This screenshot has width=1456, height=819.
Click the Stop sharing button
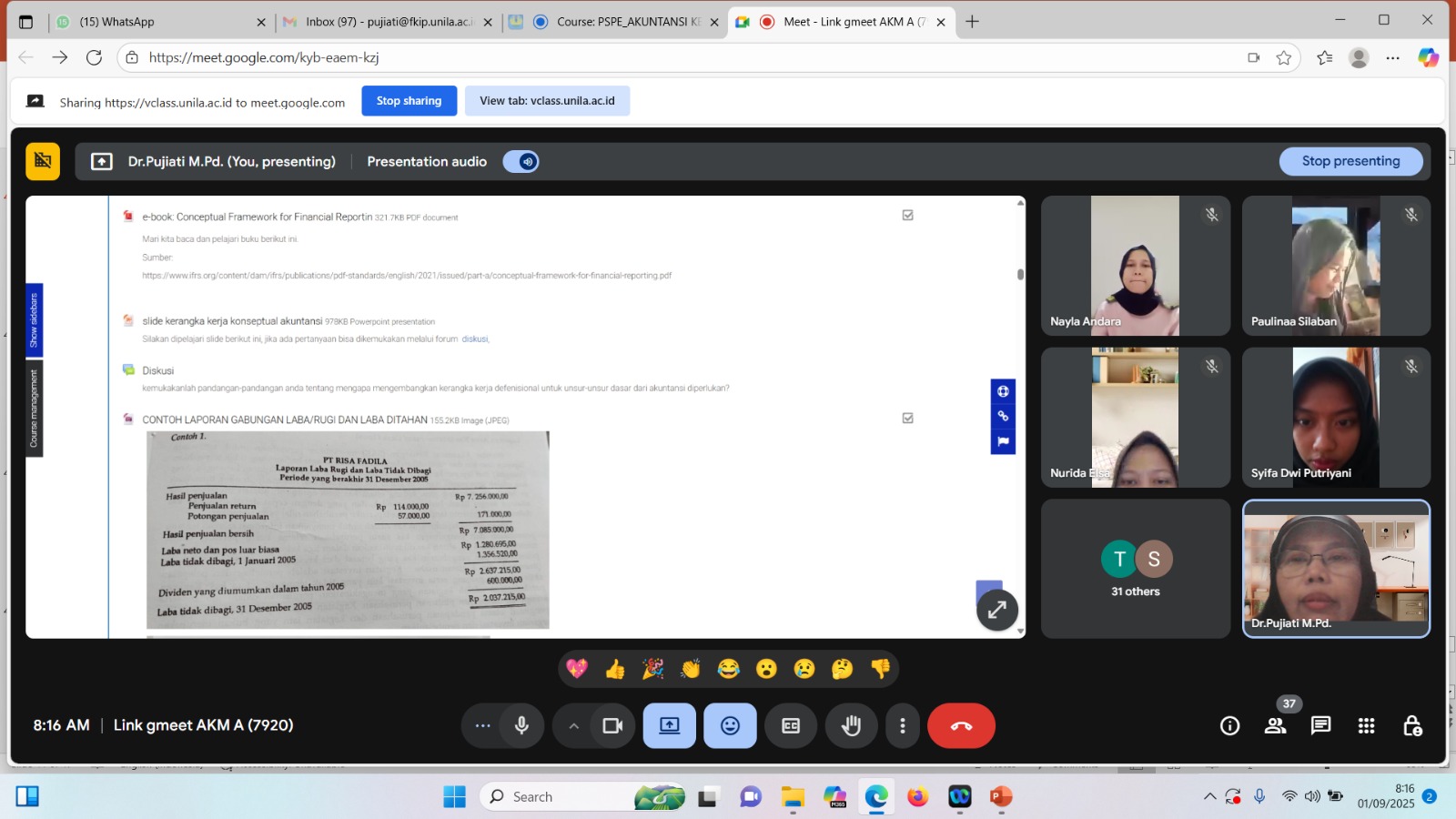[x=409, y=101]
